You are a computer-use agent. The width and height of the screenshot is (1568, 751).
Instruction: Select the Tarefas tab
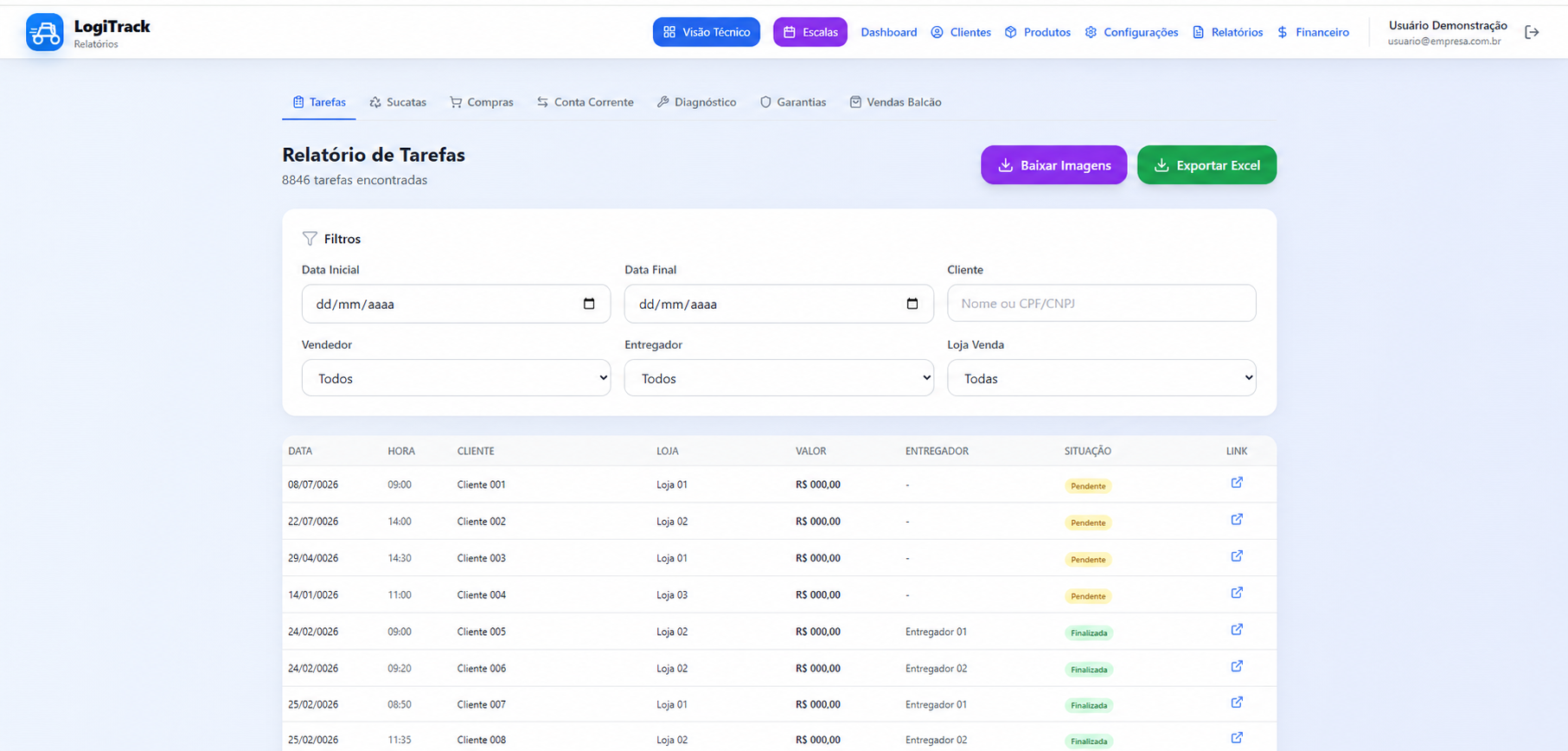pos(319,102)
